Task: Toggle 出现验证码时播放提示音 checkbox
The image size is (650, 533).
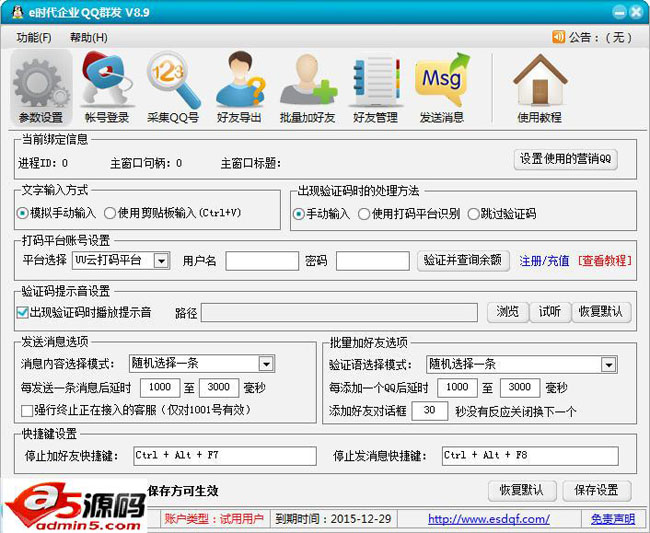Action: (x=24, y=312)
